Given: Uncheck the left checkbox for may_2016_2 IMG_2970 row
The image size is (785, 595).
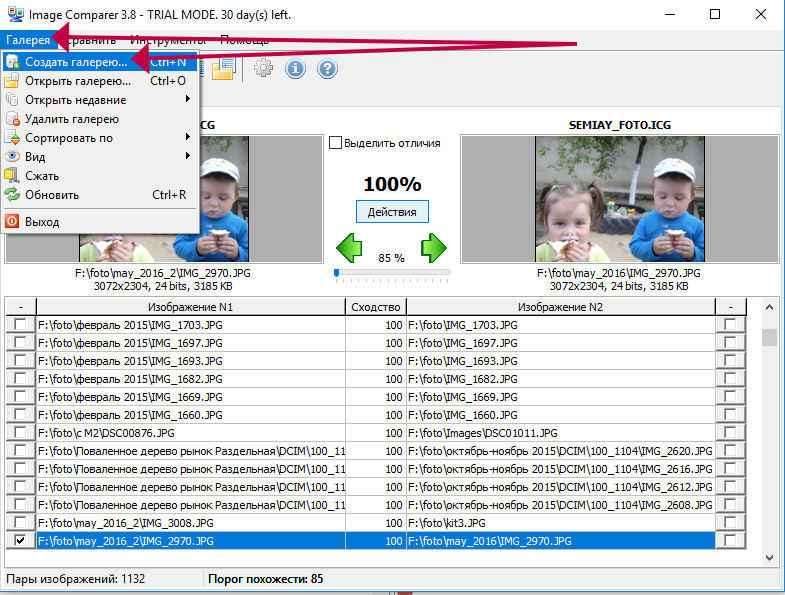Looking at the screenshot, I should (x=21, y=541).
